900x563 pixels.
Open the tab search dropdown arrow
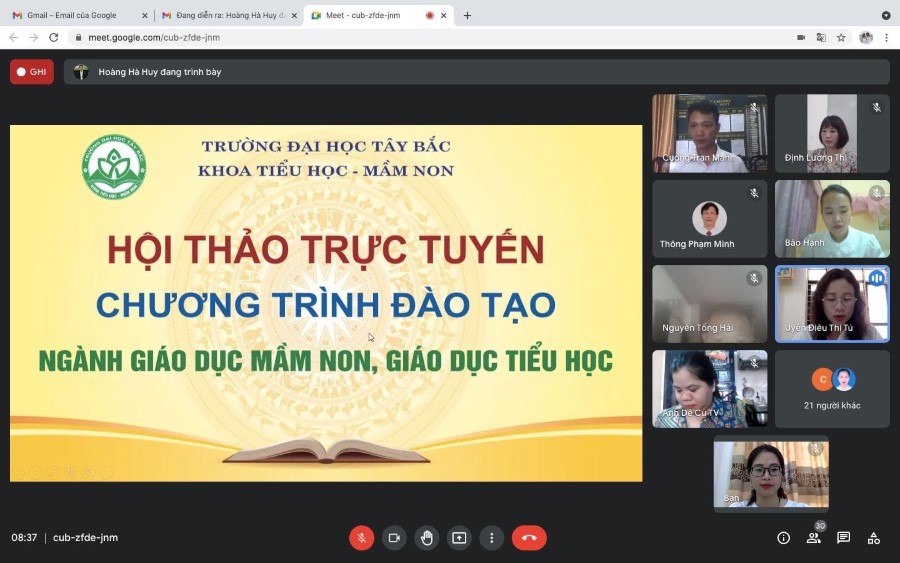[886, 15]
